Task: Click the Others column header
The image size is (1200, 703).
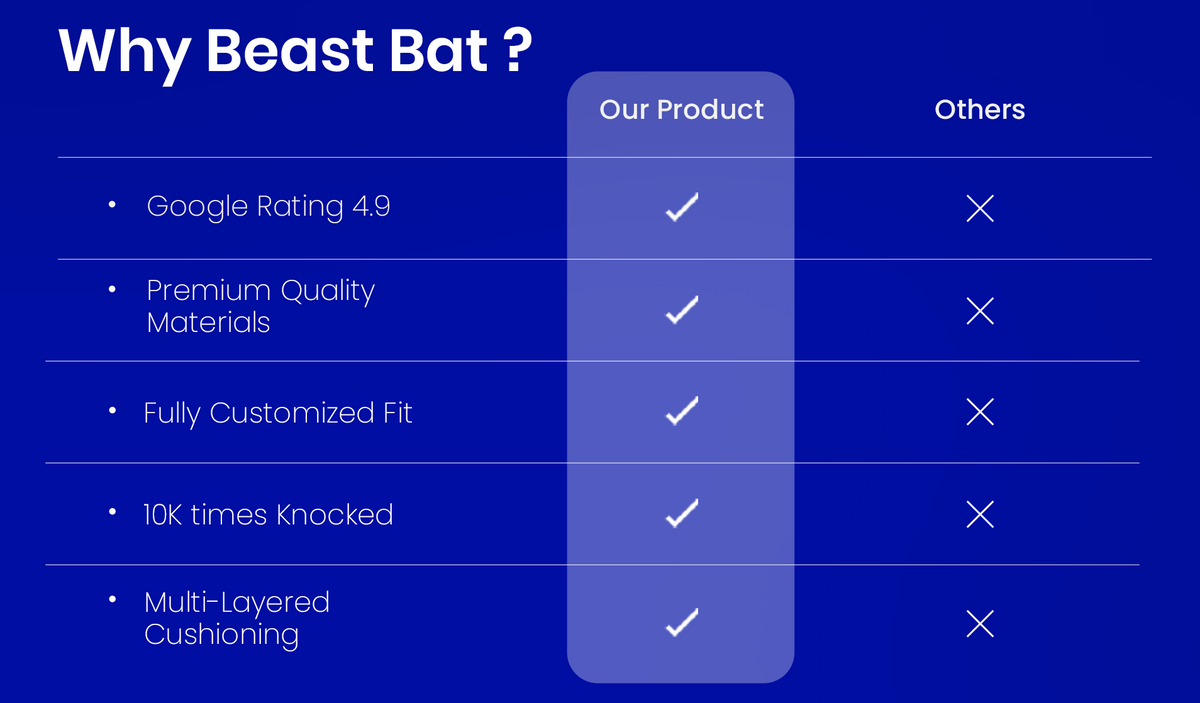Action: click(x=980, y=109)
